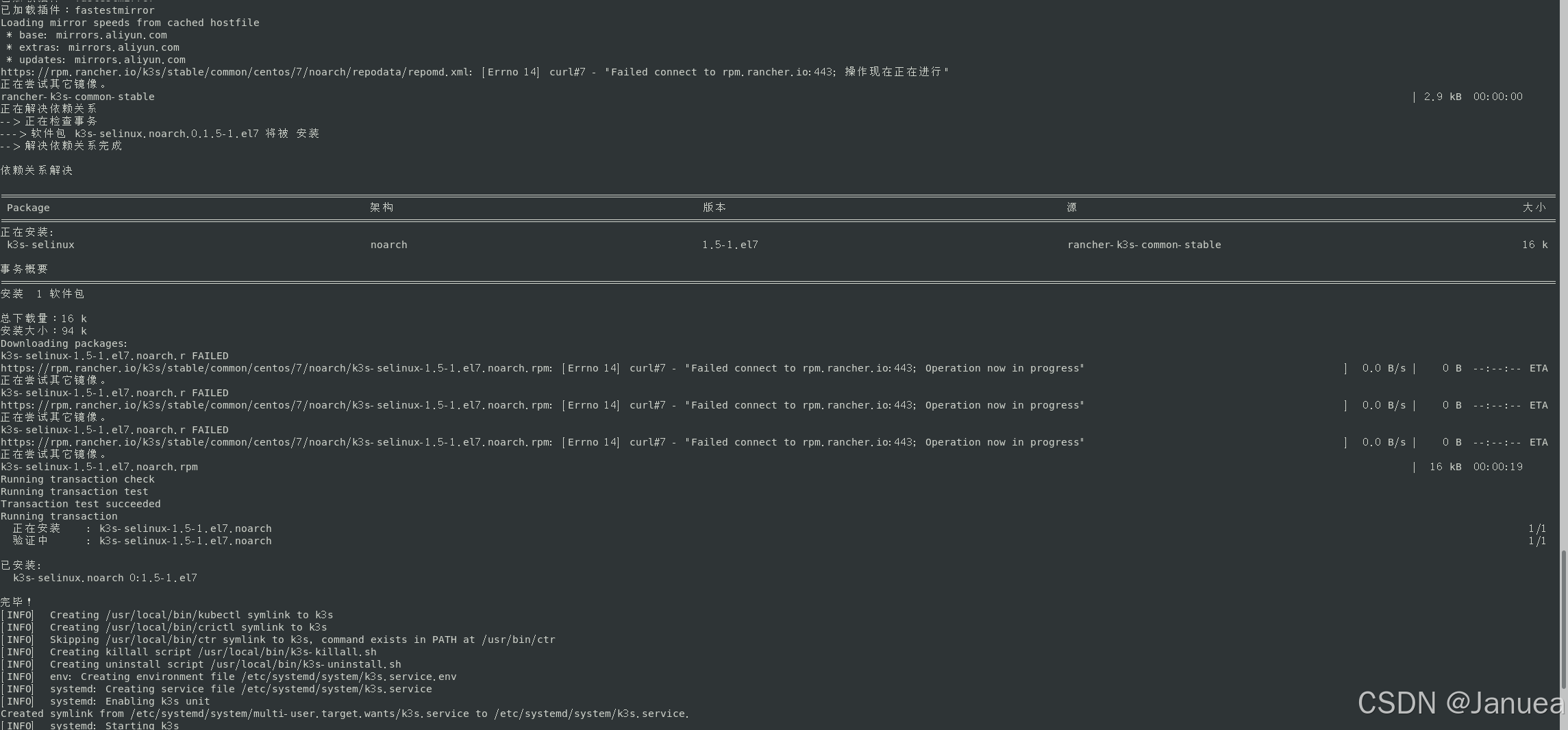
Task: Click the '事务概要' heading
Action: [x=24, y=269]
